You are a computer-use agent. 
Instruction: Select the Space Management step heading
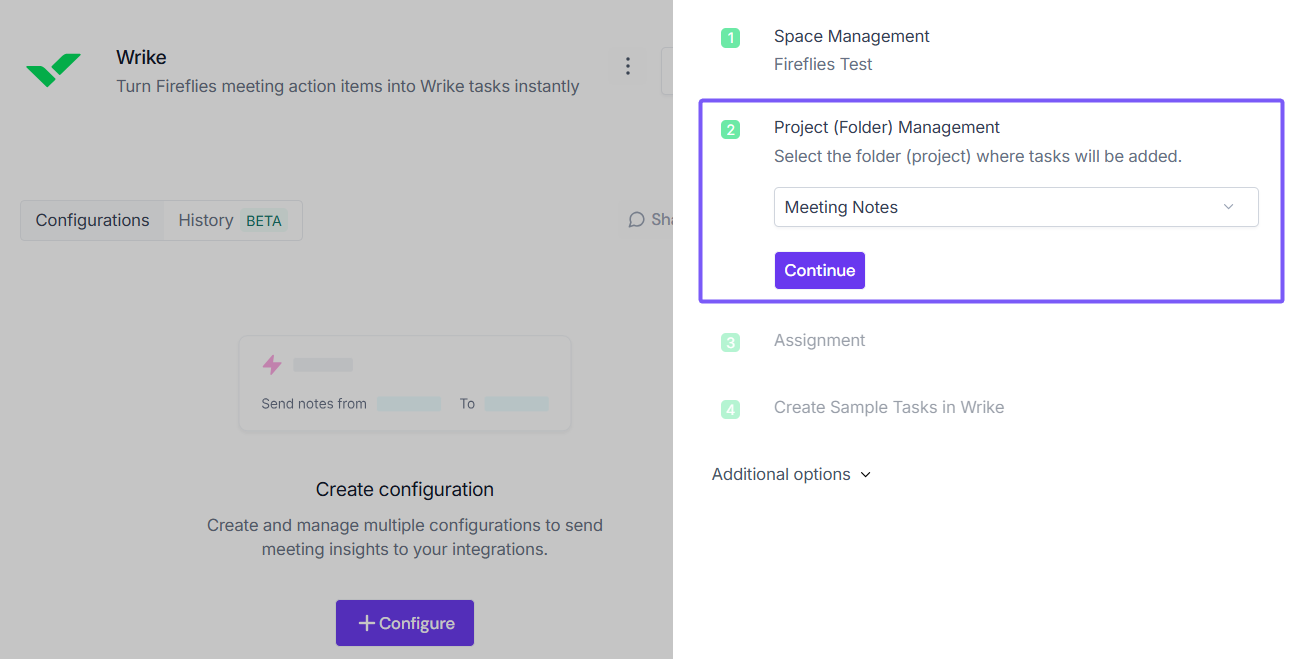(851, 36)
